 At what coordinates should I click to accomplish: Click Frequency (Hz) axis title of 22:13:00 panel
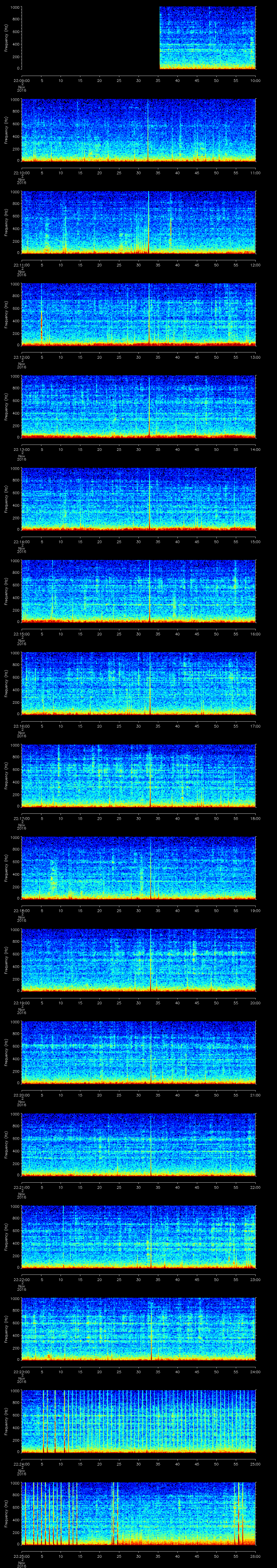(6, 407)
